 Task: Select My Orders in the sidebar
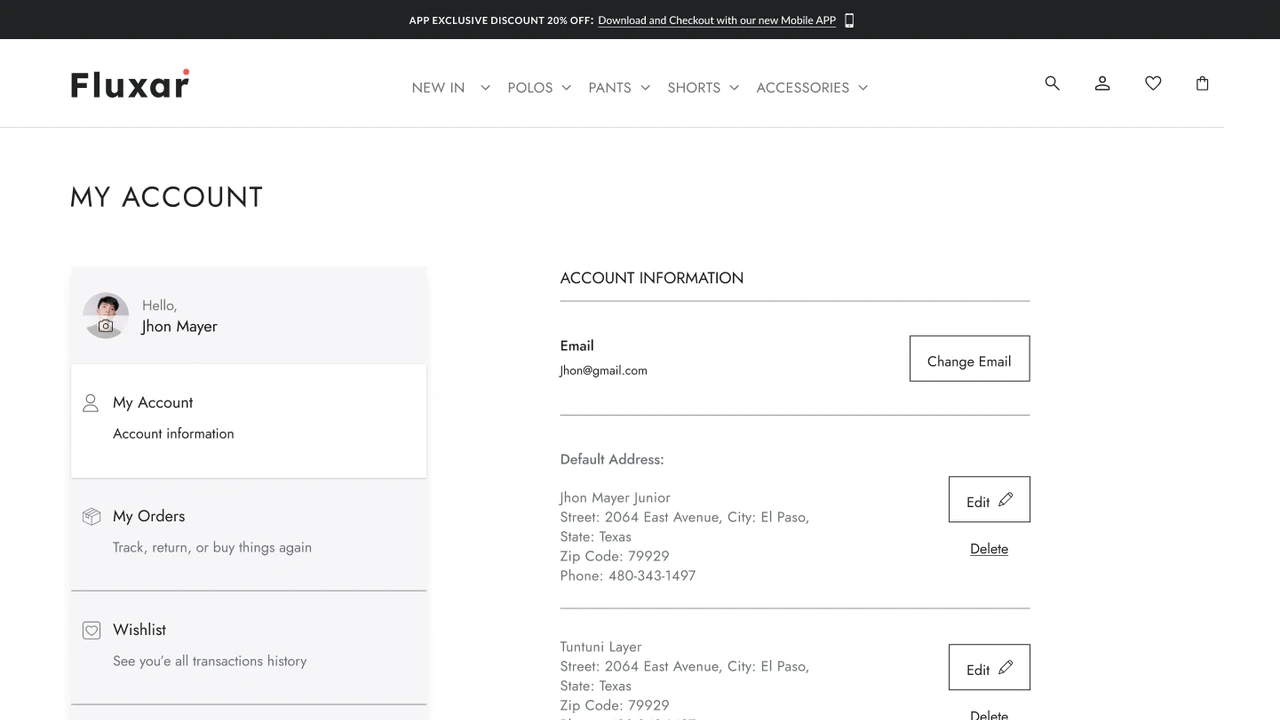tap(249, 533)
